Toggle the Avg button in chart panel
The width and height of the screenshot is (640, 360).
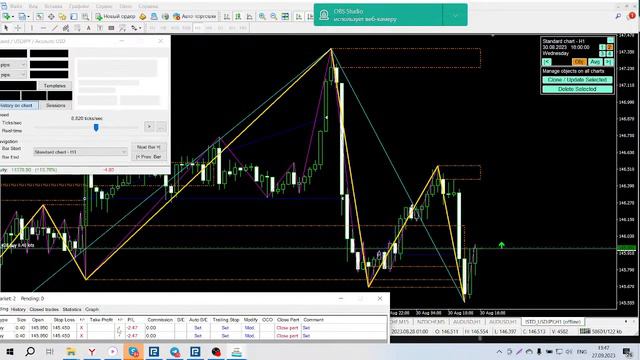[595, 62]
